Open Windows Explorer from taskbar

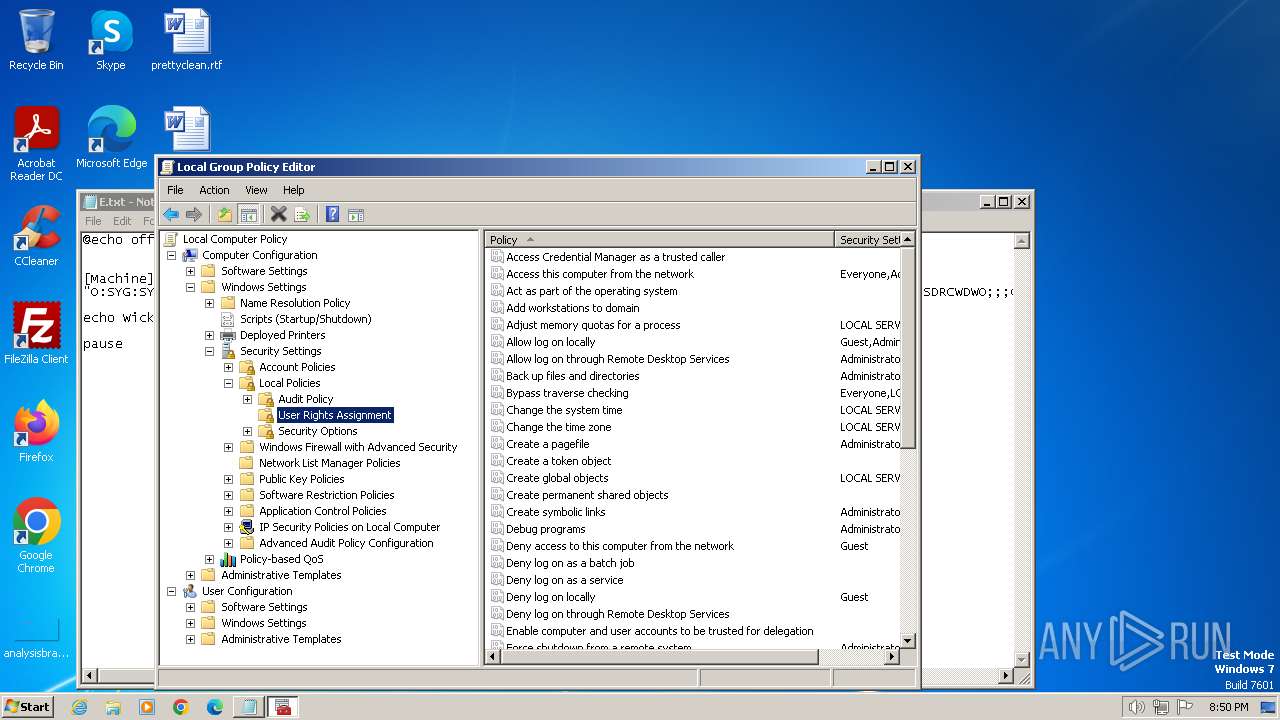[113, 707]
